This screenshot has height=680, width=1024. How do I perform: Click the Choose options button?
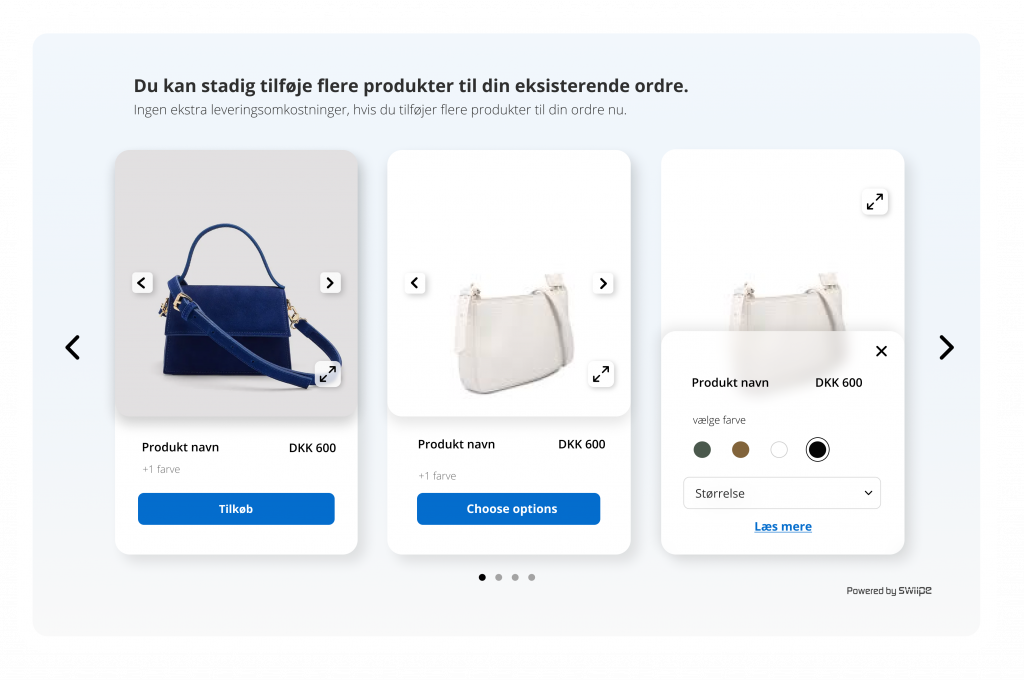(509, 509)
